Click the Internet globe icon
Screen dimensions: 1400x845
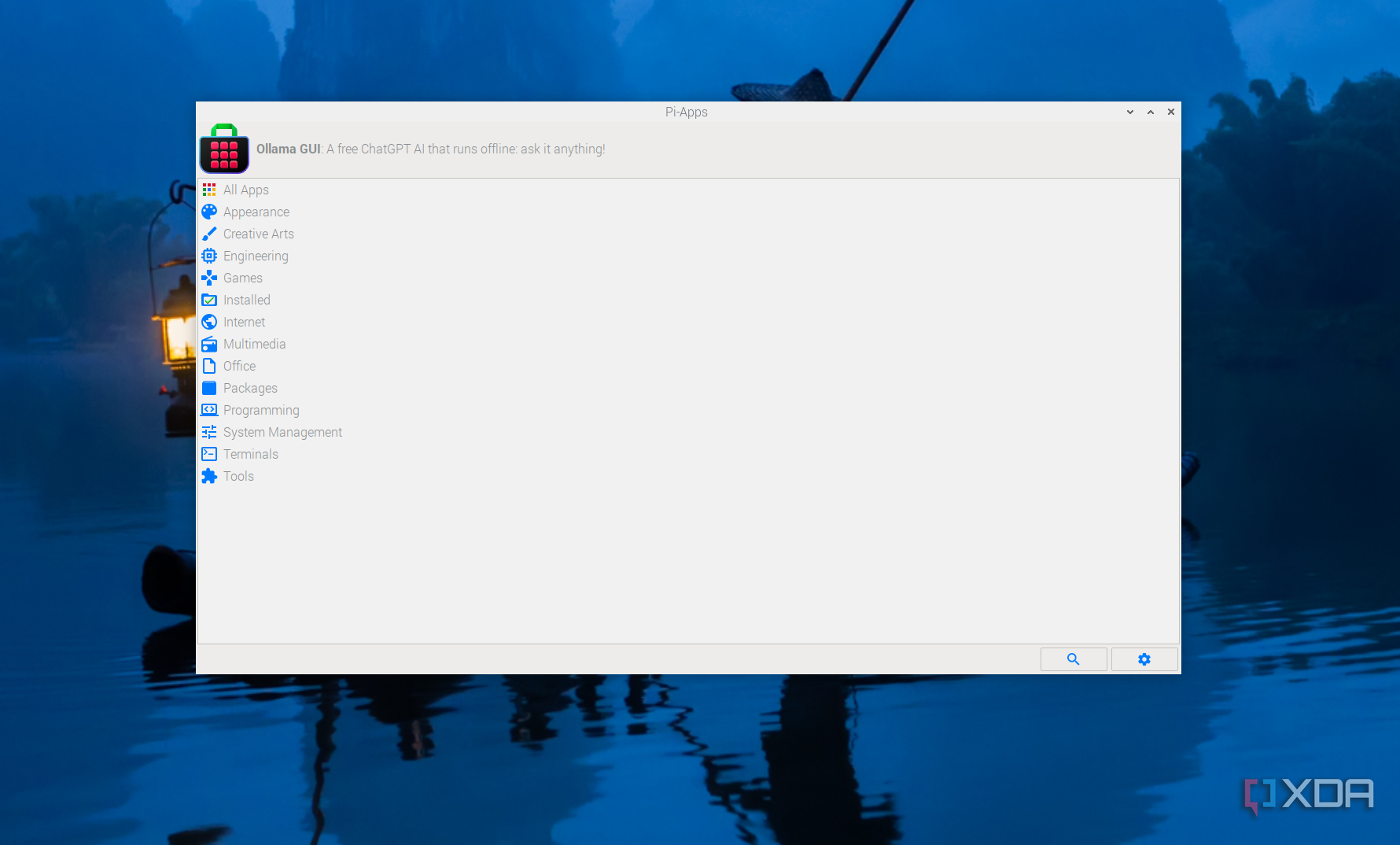coord(209,322)
